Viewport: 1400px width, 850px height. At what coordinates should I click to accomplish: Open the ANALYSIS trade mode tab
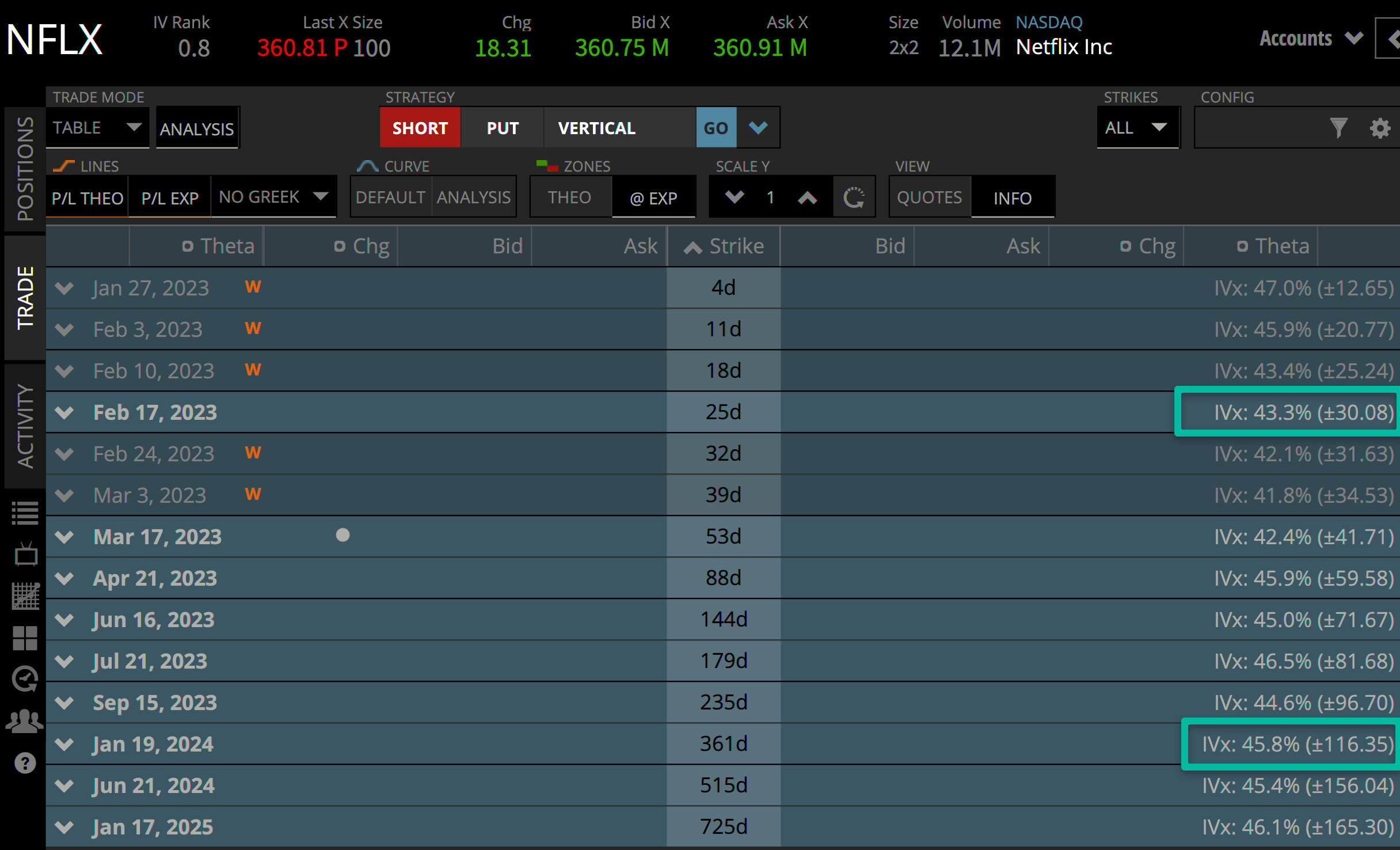197,128
